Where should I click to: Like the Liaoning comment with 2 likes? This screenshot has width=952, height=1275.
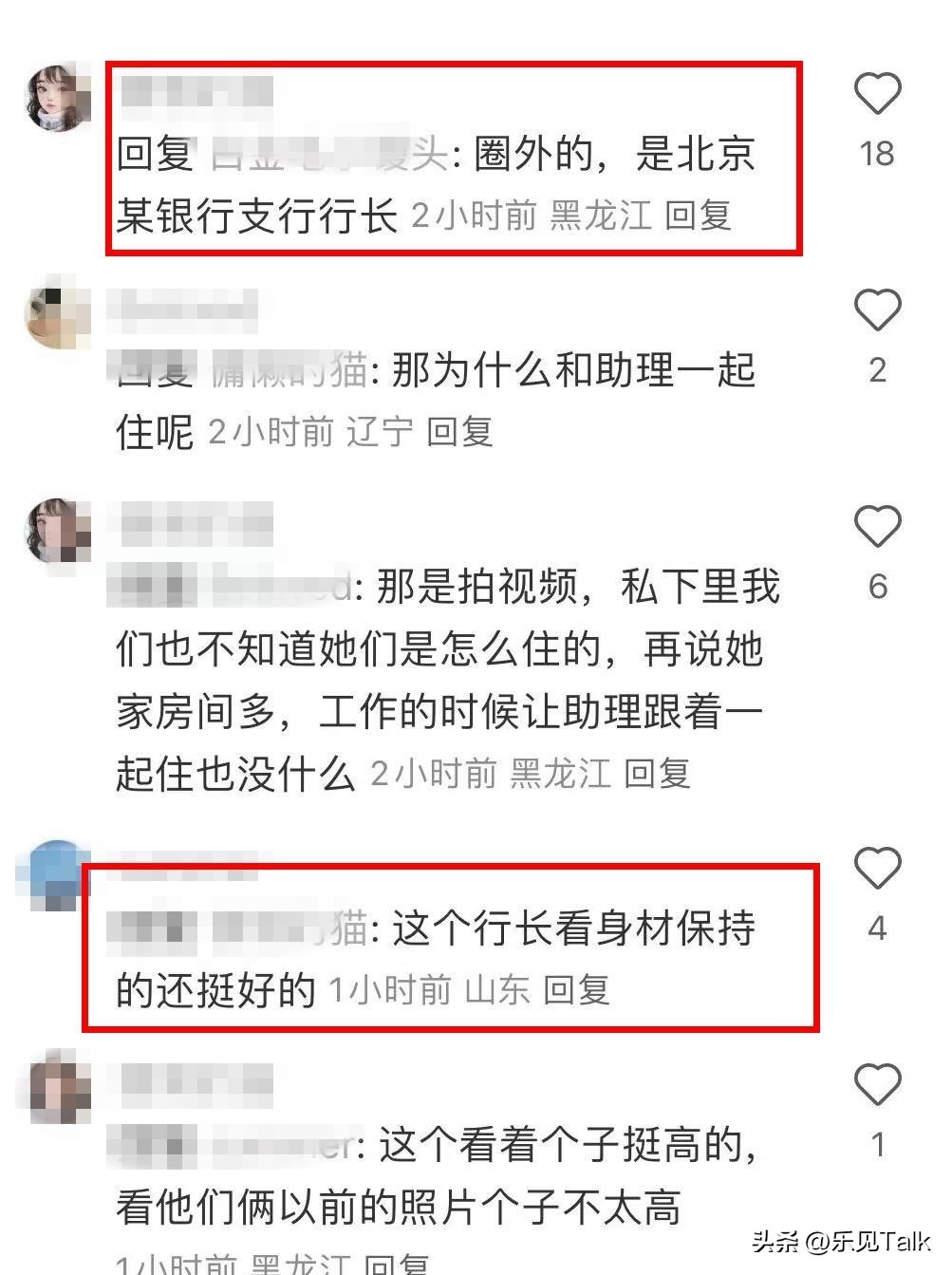pos(877,309)
